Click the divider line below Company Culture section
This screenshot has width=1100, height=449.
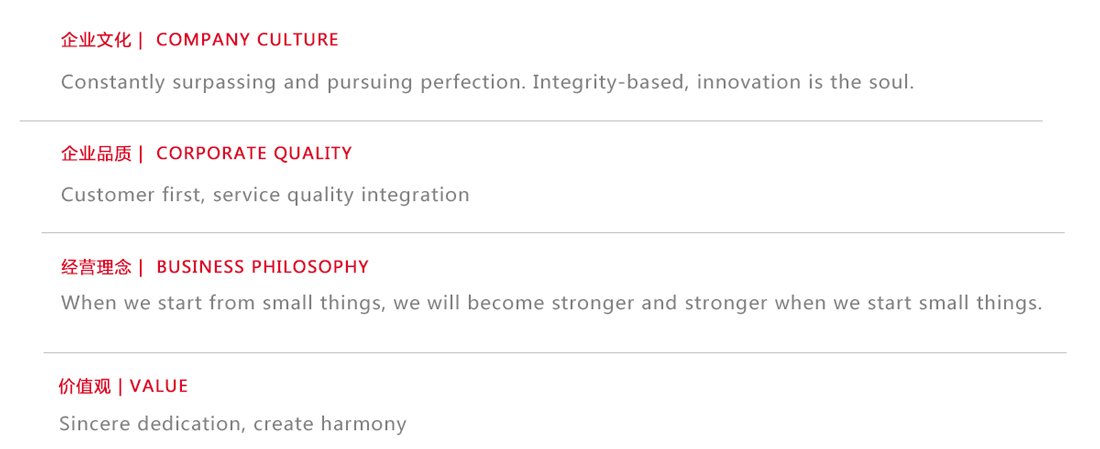click(x=530, y=121)
